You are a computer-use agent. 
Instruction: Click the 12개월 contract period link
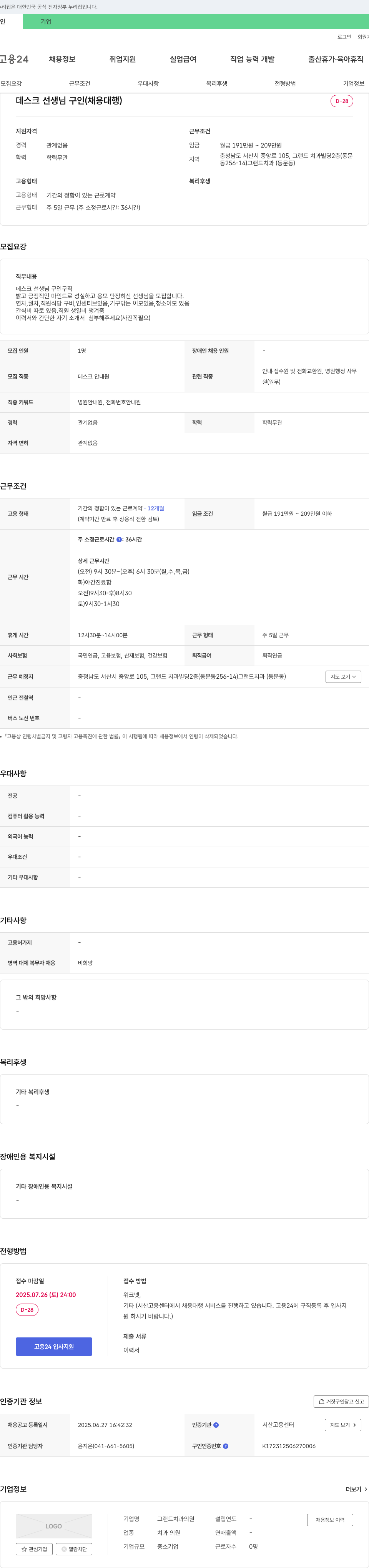click(x=155, y=508)
